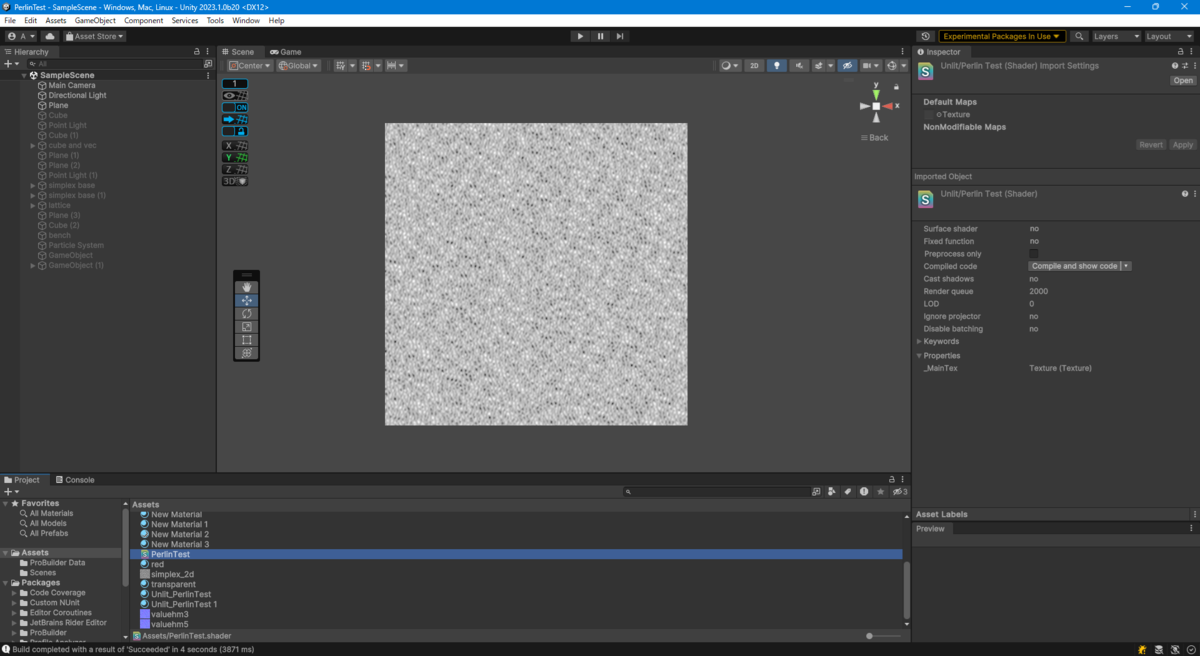This screenshot has width=1200, height=656.
Task: Switch the Scene view to 2D mode
Action: pos(754,65)
